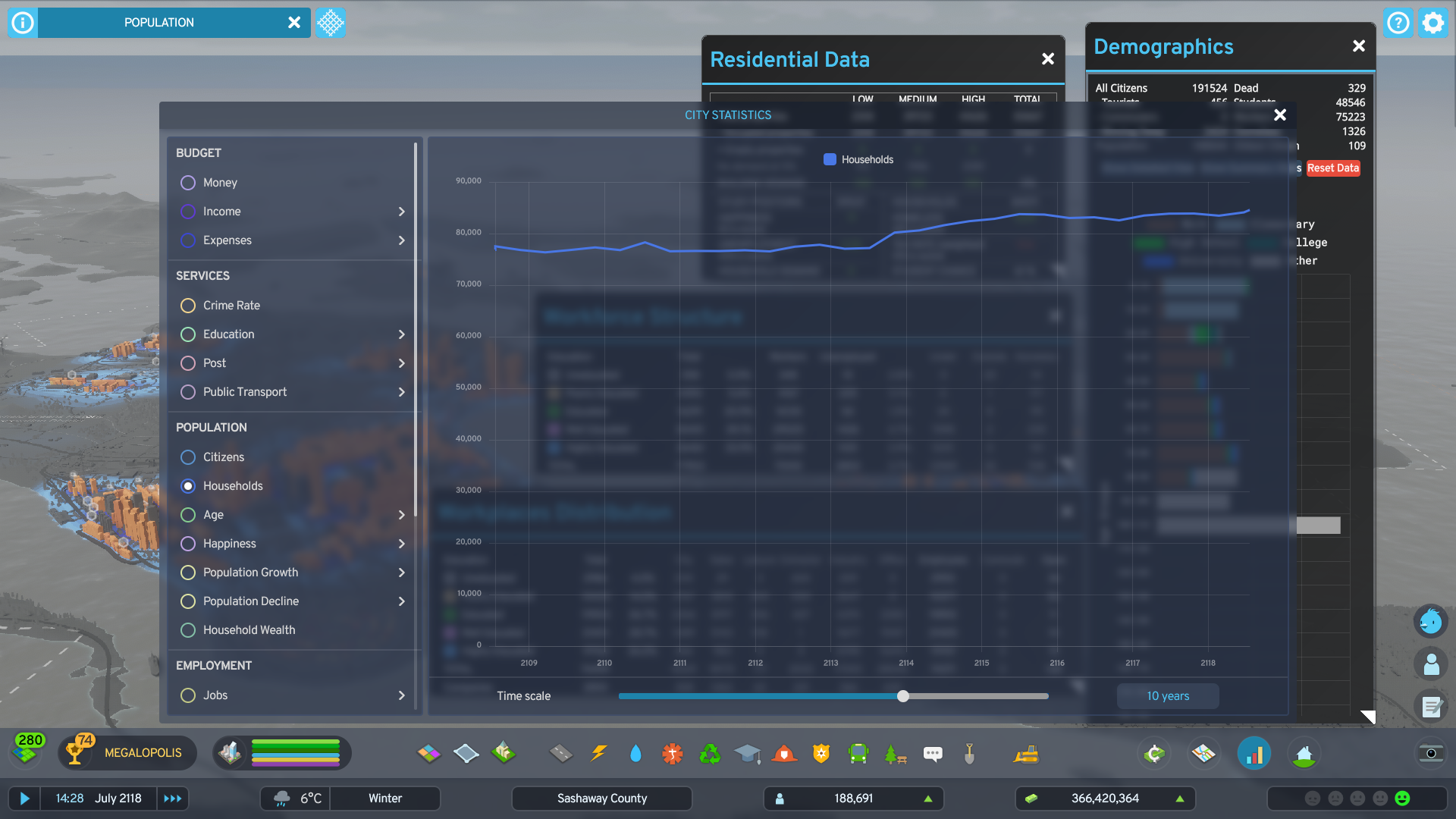Select the Citizens radio button under Population

click(x=188, y=457)
